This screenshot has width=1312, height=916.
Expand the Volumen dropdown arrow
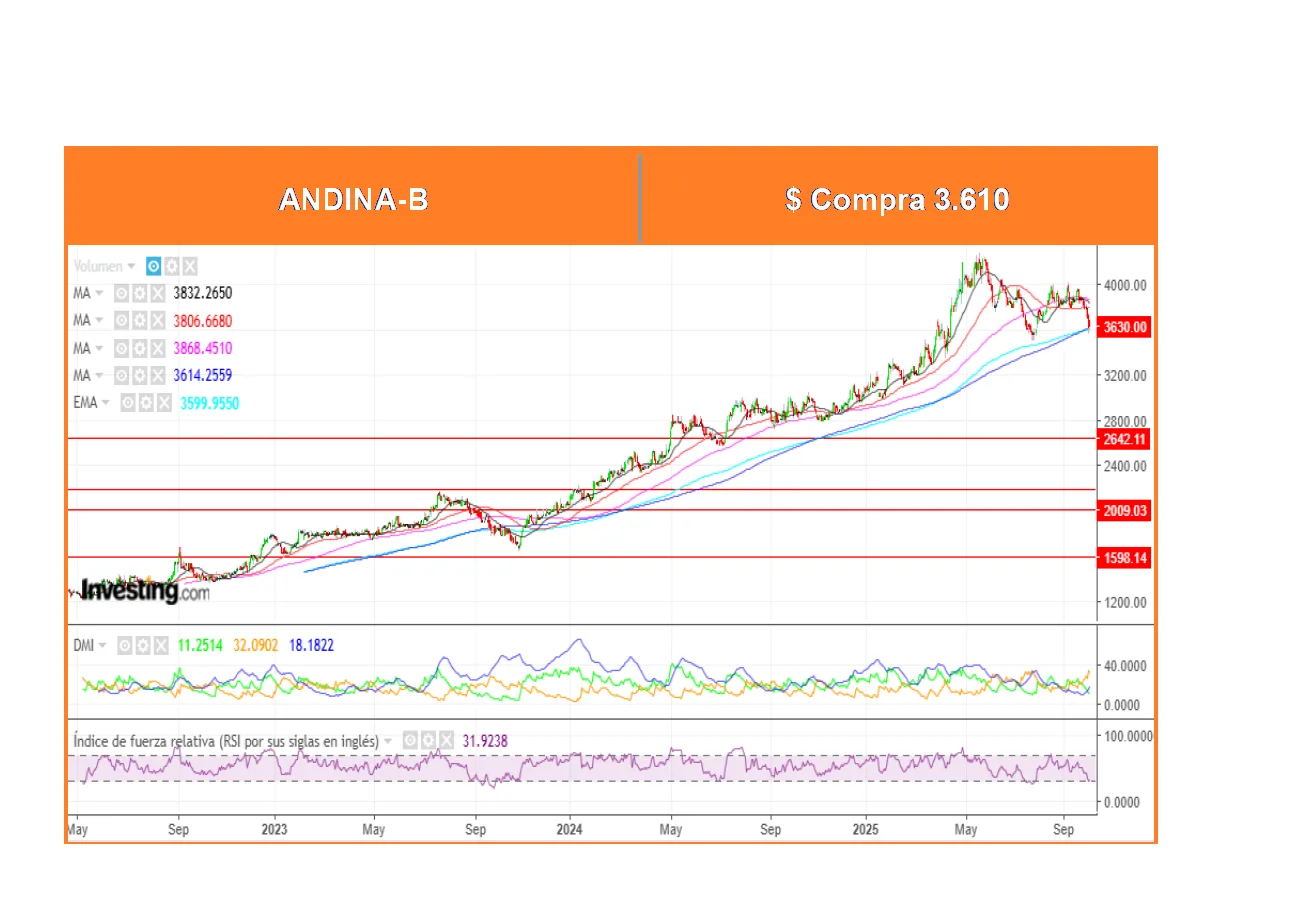click(x=131, y=267)
